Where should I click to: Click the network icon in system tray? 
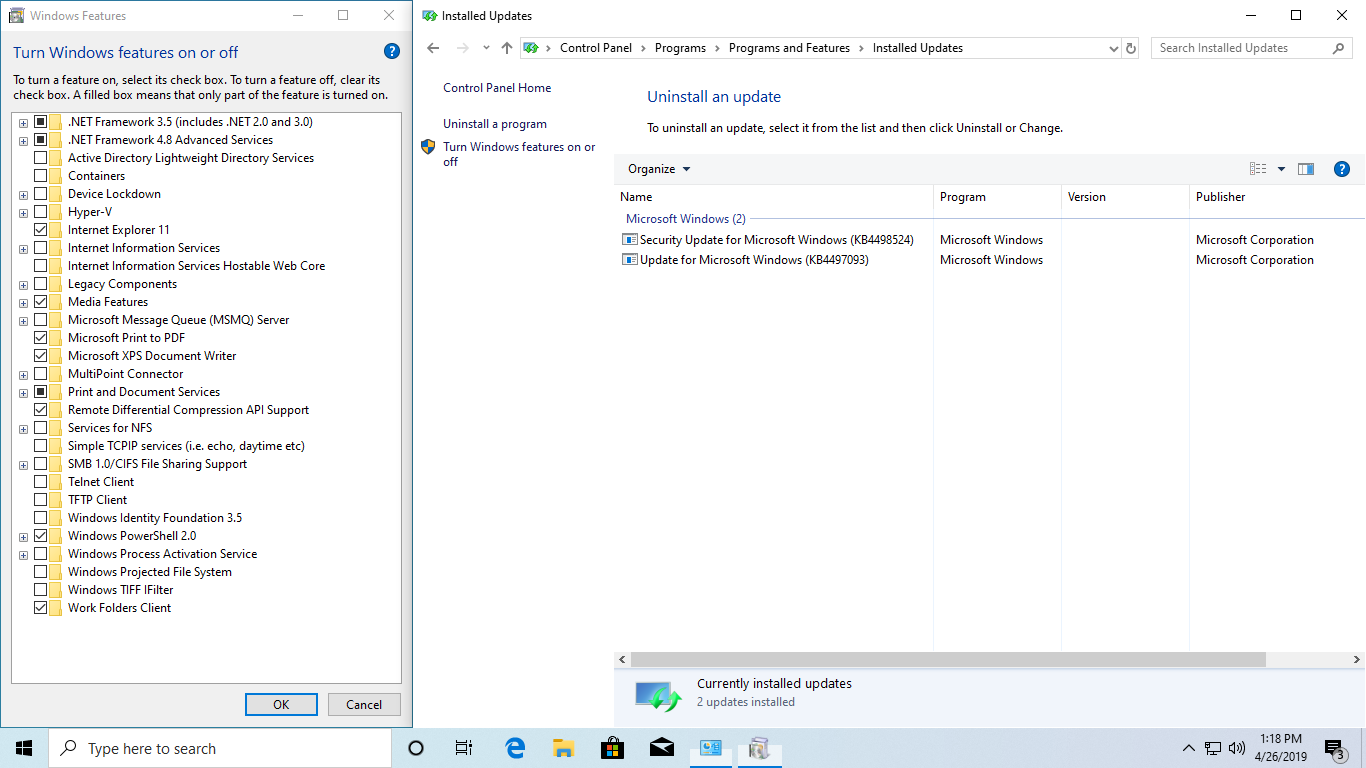coord(1213,748)
